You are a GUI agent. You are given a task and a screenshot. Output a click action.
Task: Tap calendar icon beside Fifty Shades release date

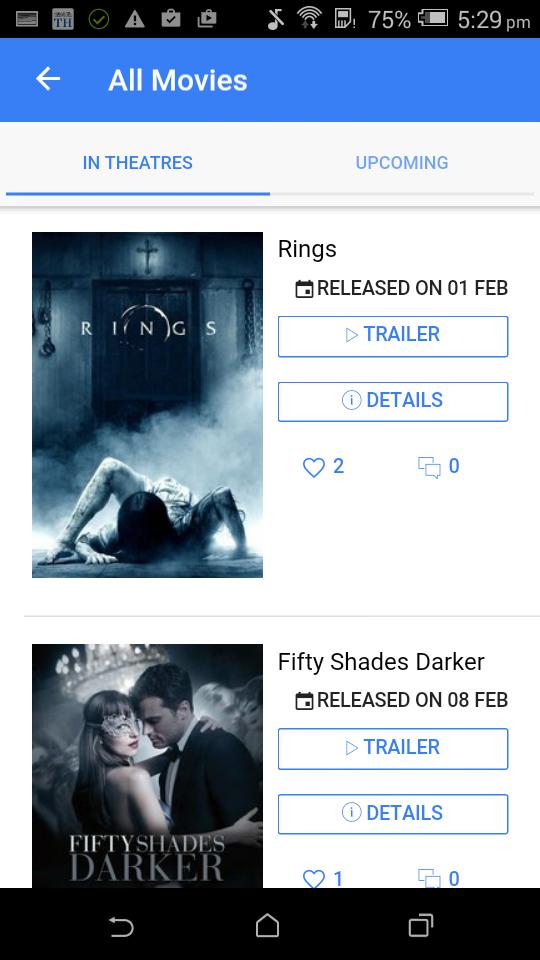(304, 701)
